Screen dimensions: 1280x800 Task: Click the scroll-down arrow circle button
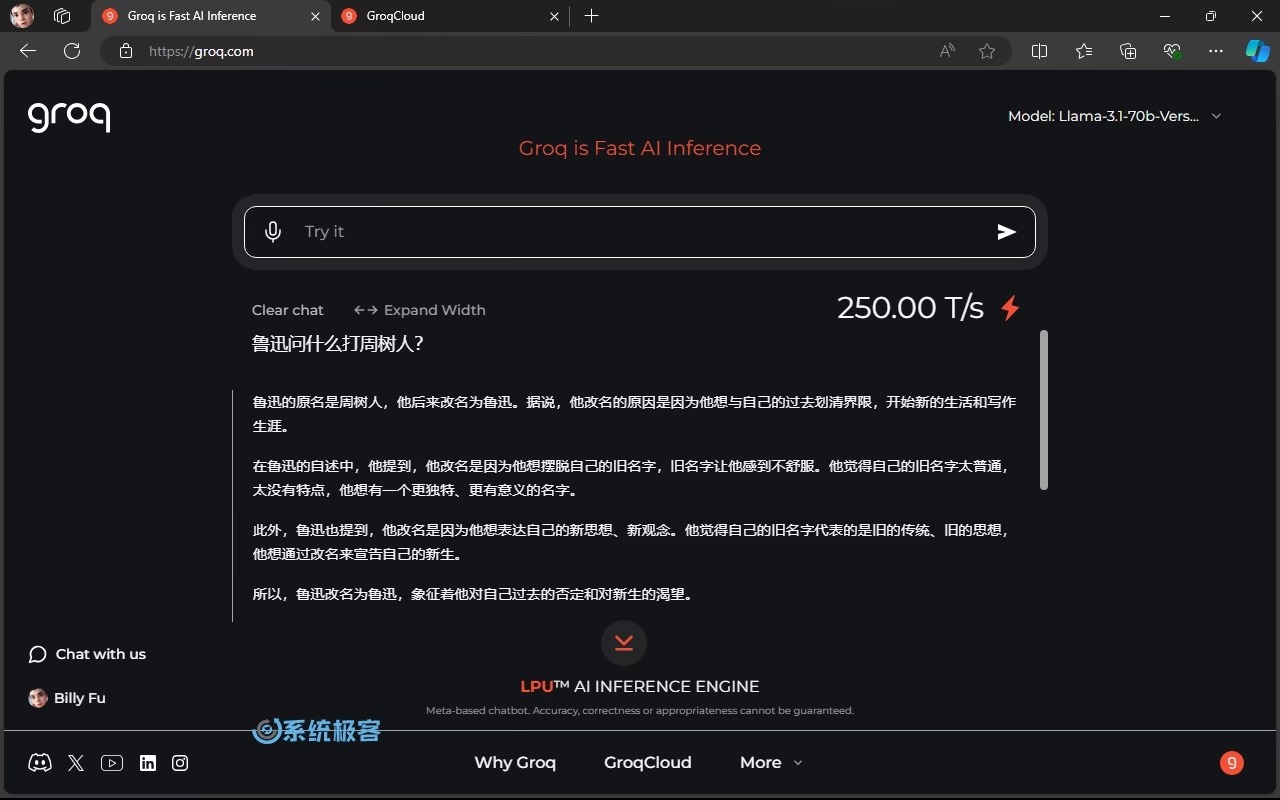point(624,643)
